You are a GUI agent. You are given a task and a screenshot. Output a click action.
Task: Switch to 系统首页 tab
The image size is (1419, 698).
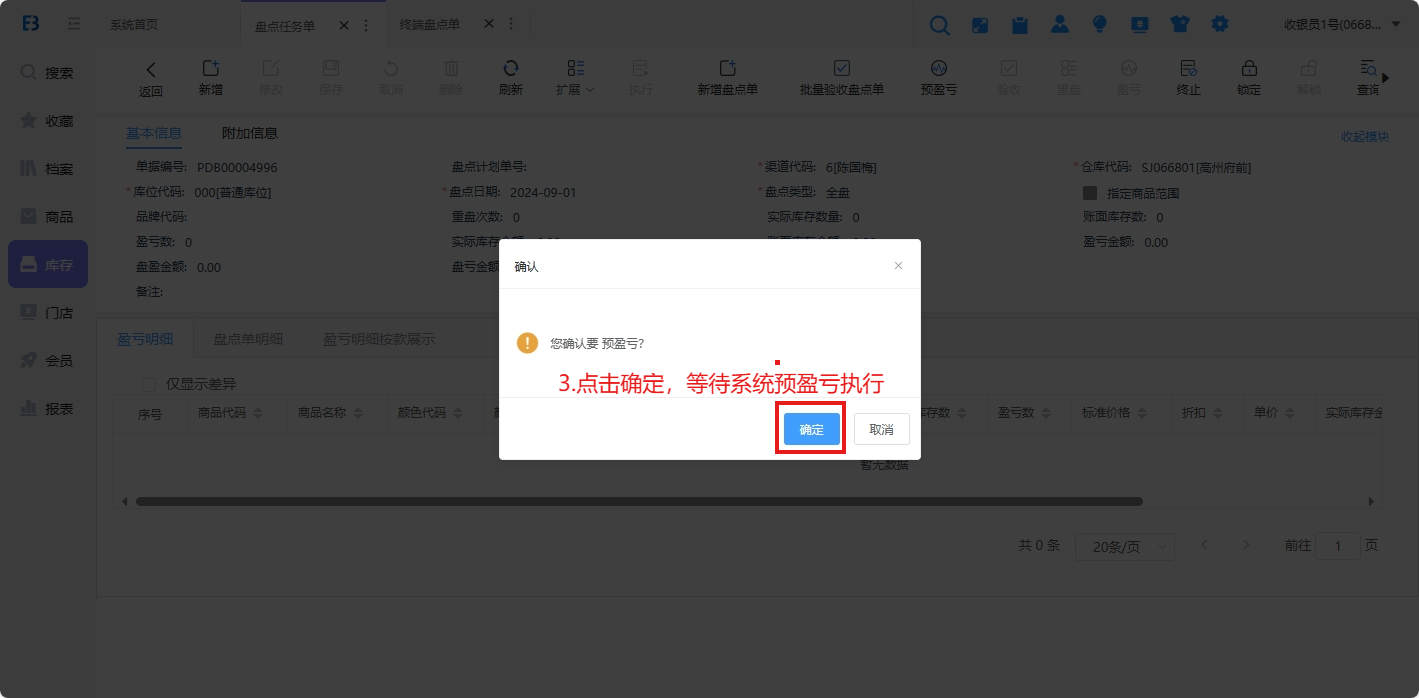click(134, 24)
